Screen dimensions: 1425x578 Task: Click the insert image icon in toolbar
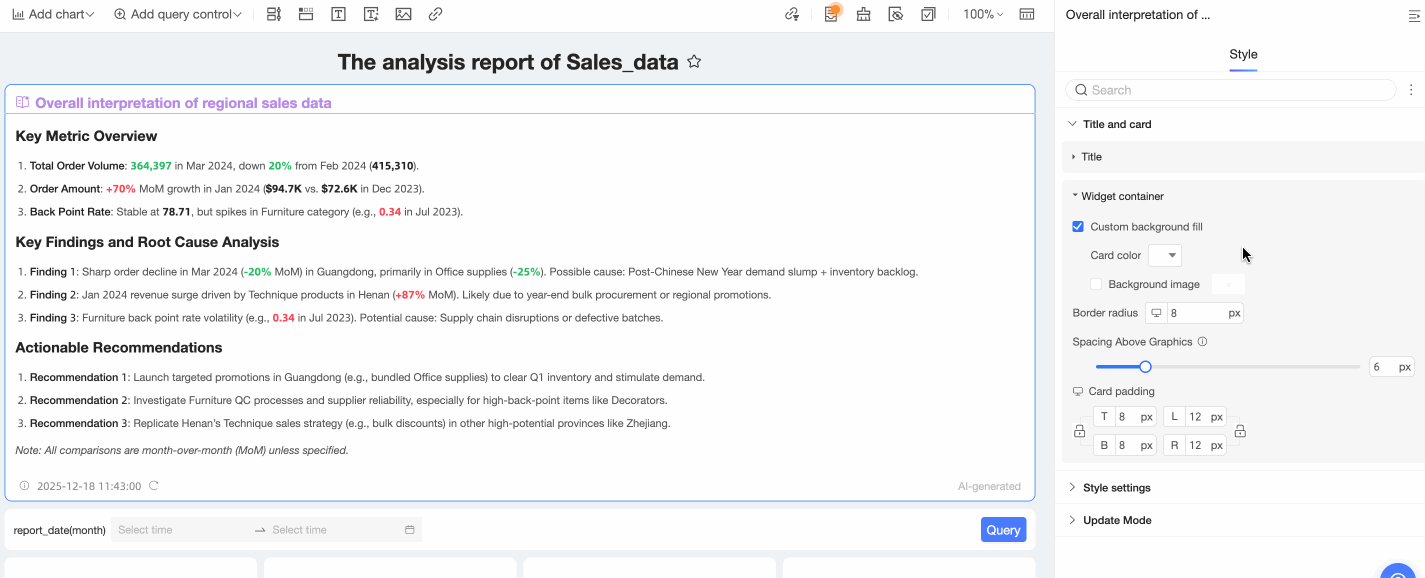coord(403,15)
